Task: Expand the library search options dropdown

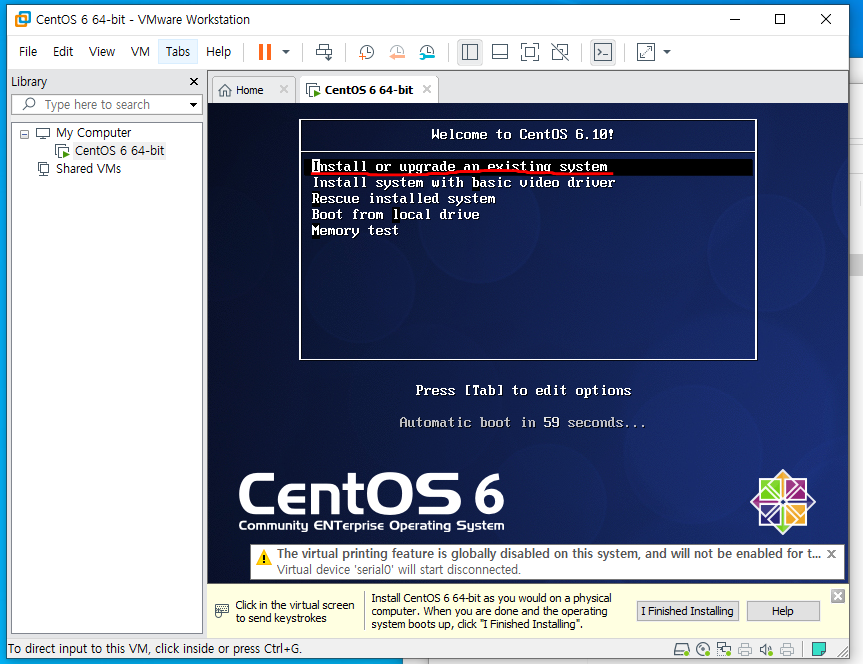Action: click(193, 105)
